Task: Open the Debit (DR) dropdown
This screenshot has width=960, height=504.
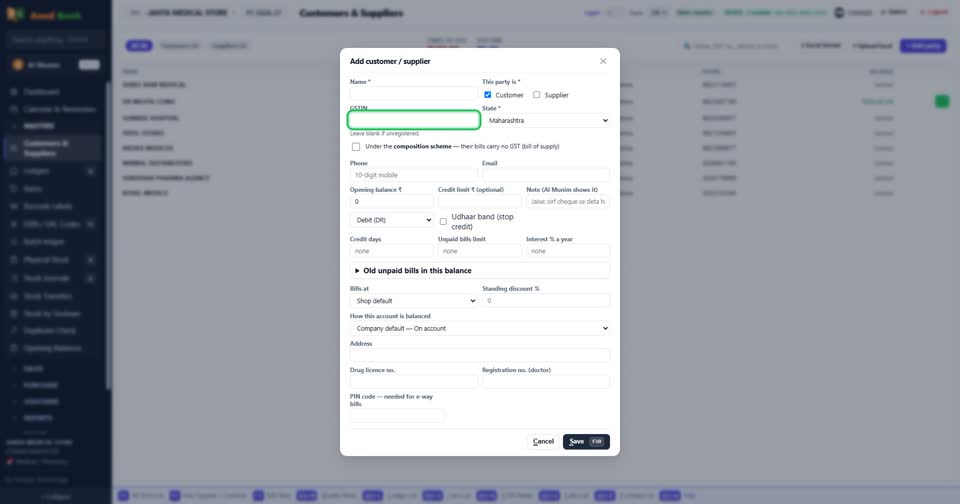Action: click(391, 220)
